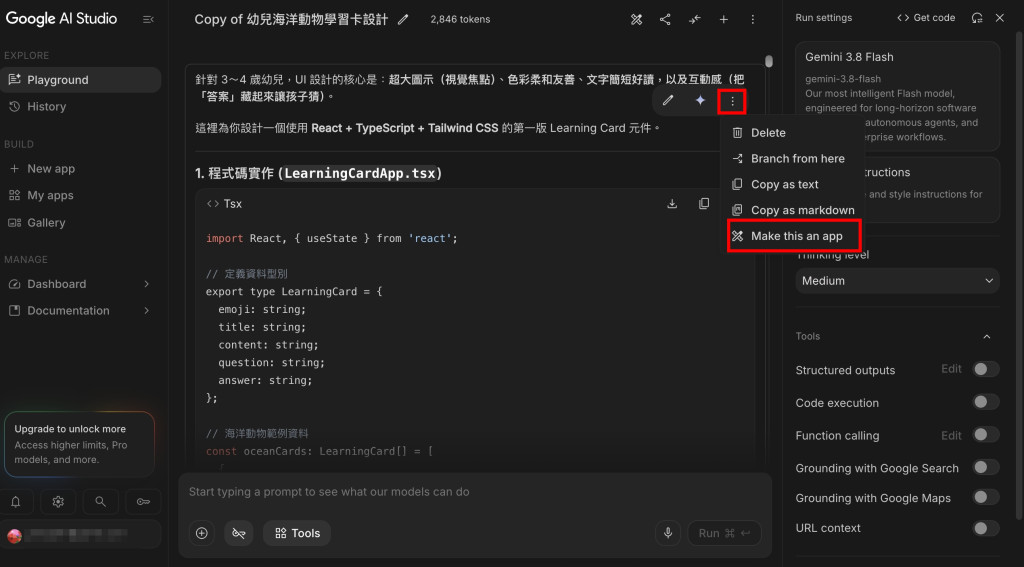The image size is (1024, 567).
Task: Select Delete from the context menu
Action: coord(792,133)
